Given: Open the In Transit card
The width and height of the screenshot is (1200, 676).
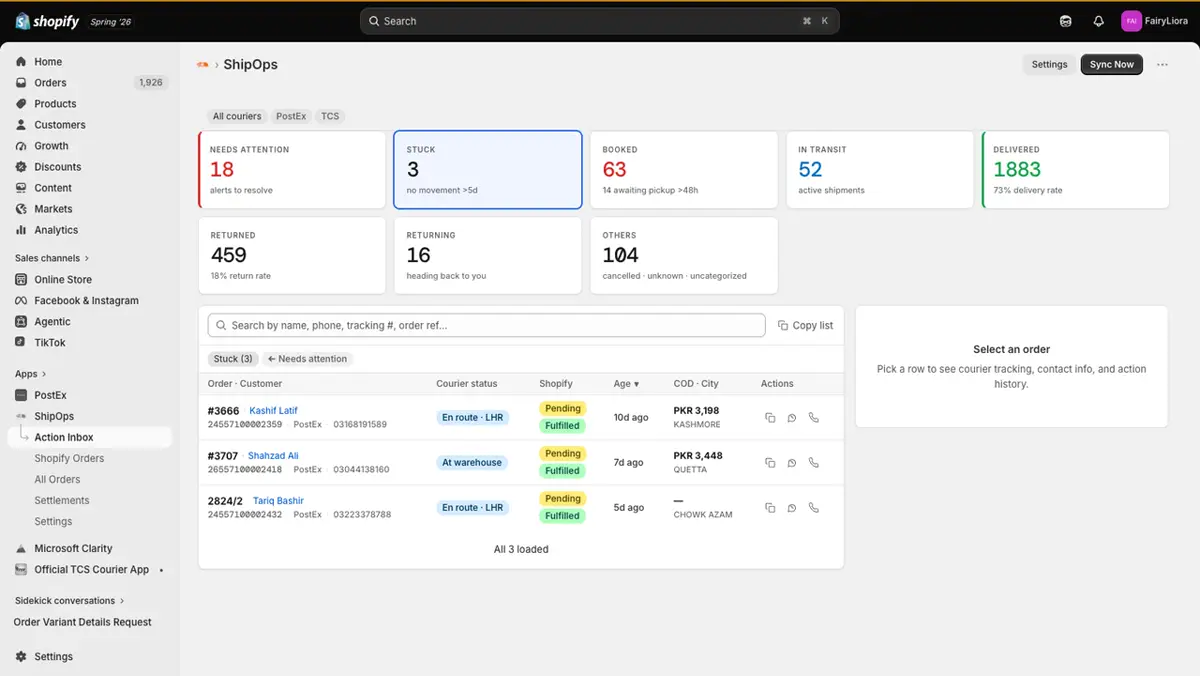Looking at the screenshot, I should pos(880,170).
